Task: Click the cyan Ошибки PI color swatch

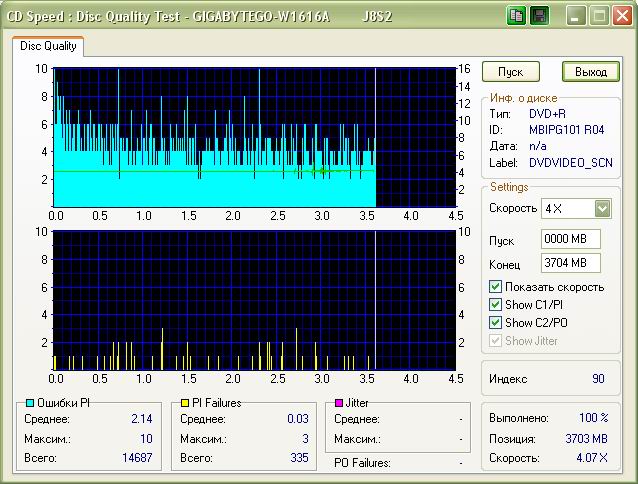Action: pos(30,402)
